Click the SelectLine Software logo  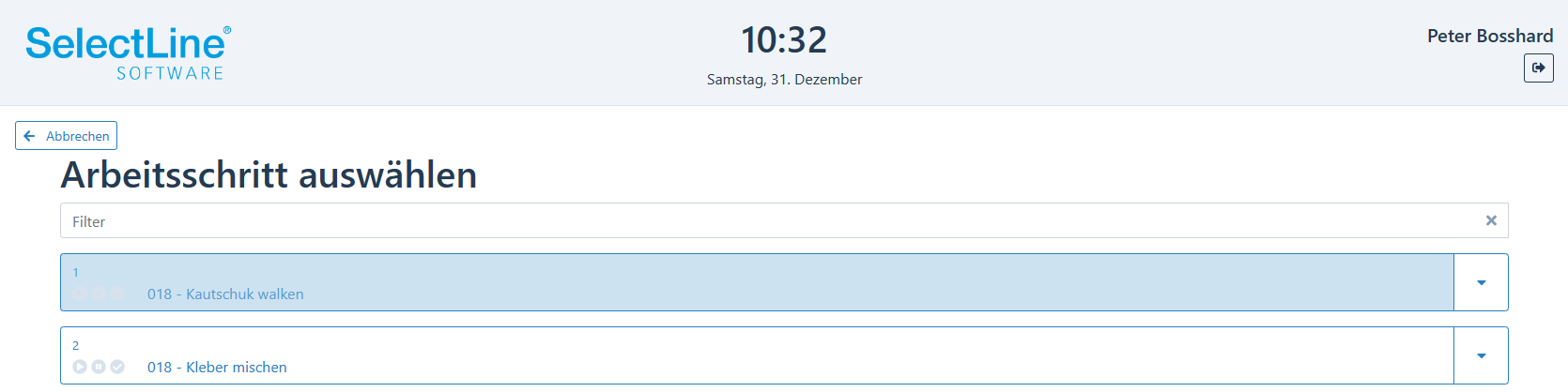pyautogui.click(x=128, y=53)
